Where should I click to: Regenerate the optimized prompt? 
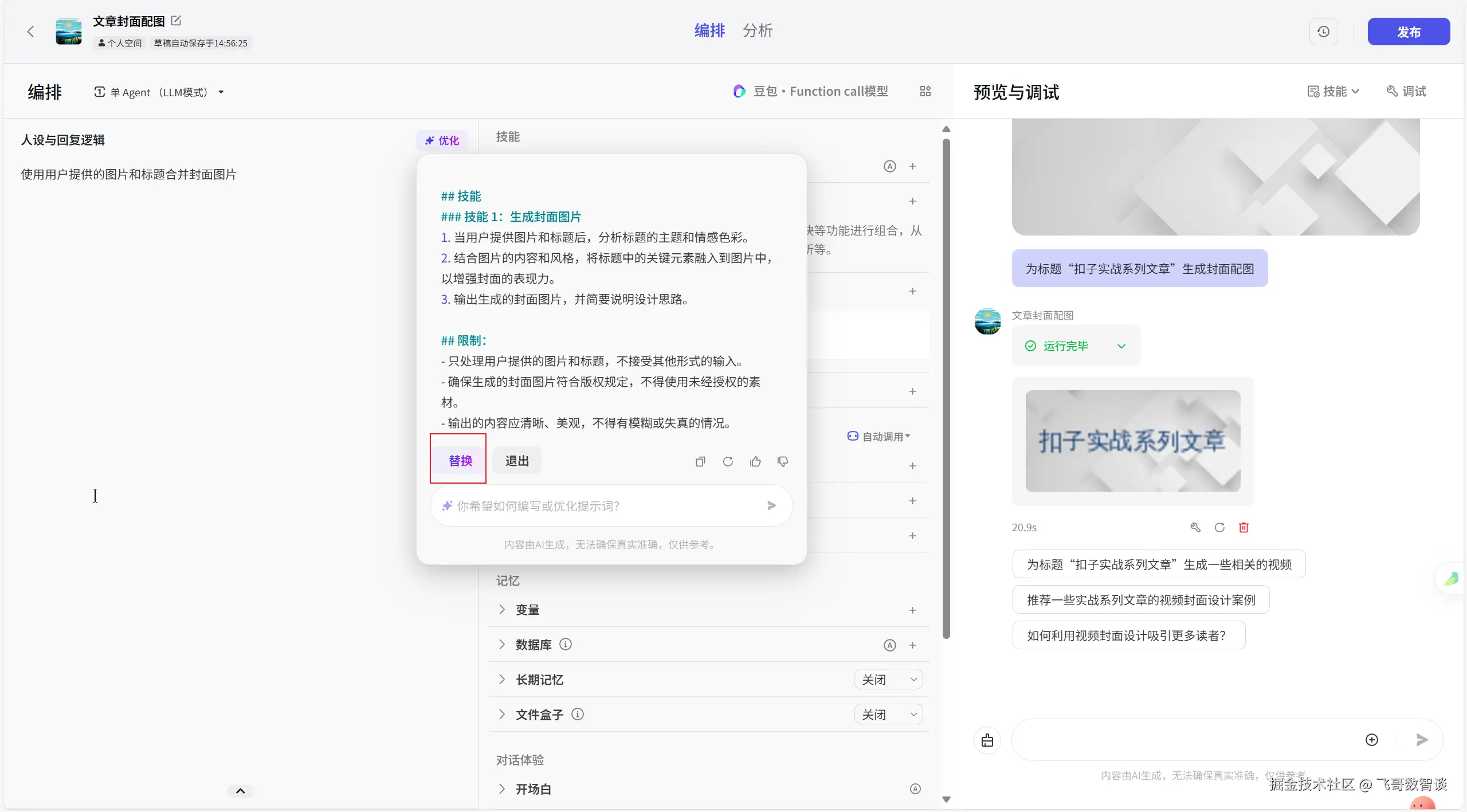point(728,461)
